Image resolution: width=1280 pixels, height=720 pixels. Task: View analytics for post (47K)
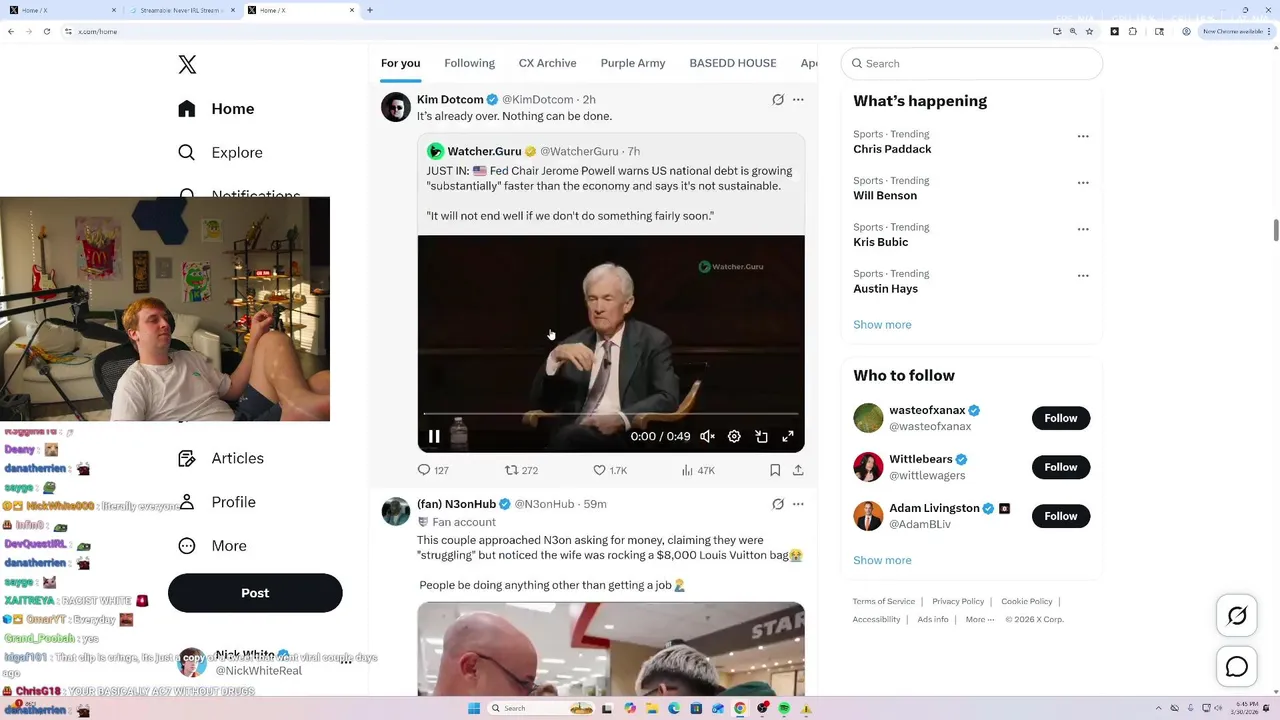pos(698,470)
